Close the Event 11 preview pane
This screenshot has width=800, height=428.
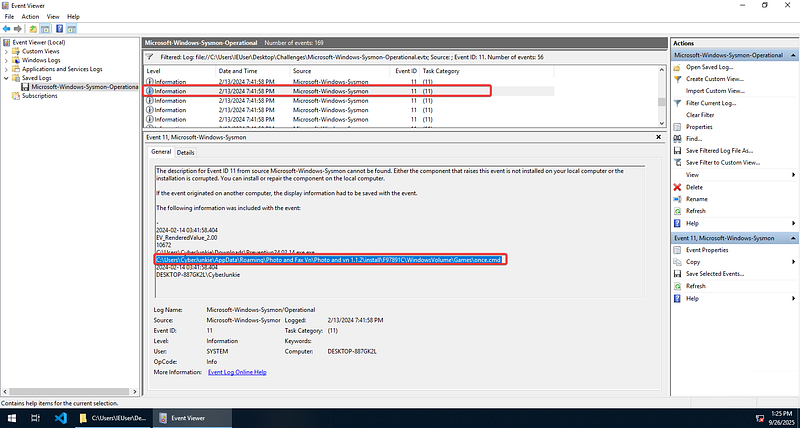coord(659,137)
